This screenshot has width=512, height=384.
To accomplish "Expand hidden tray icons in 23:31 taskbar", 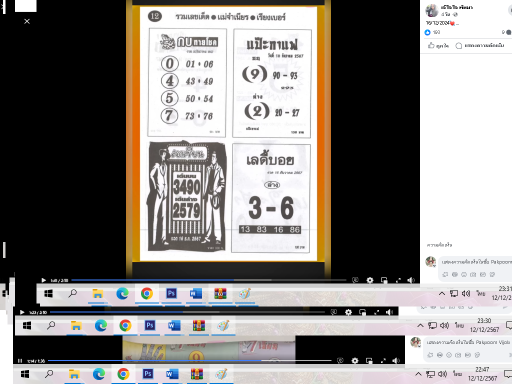I will tap(442, 294).
